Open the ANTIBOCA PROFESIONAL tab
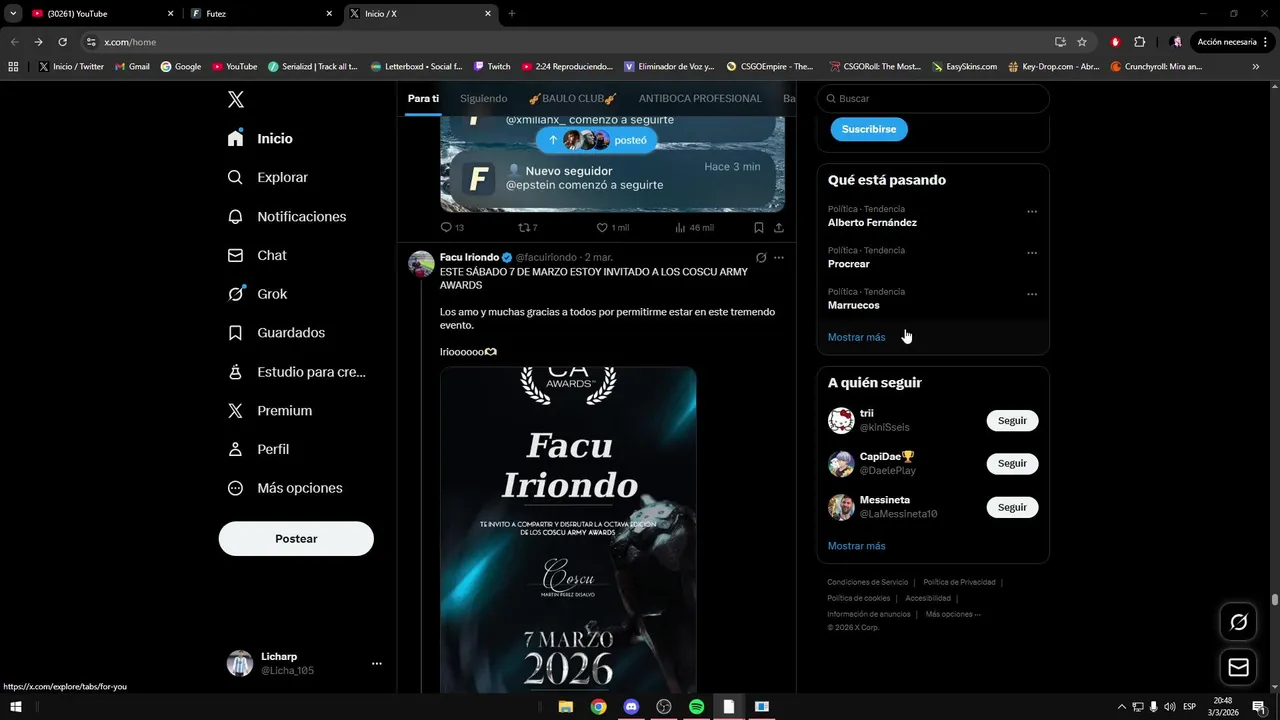Viewport: 1280px width, 720px height. coord(700,99)
